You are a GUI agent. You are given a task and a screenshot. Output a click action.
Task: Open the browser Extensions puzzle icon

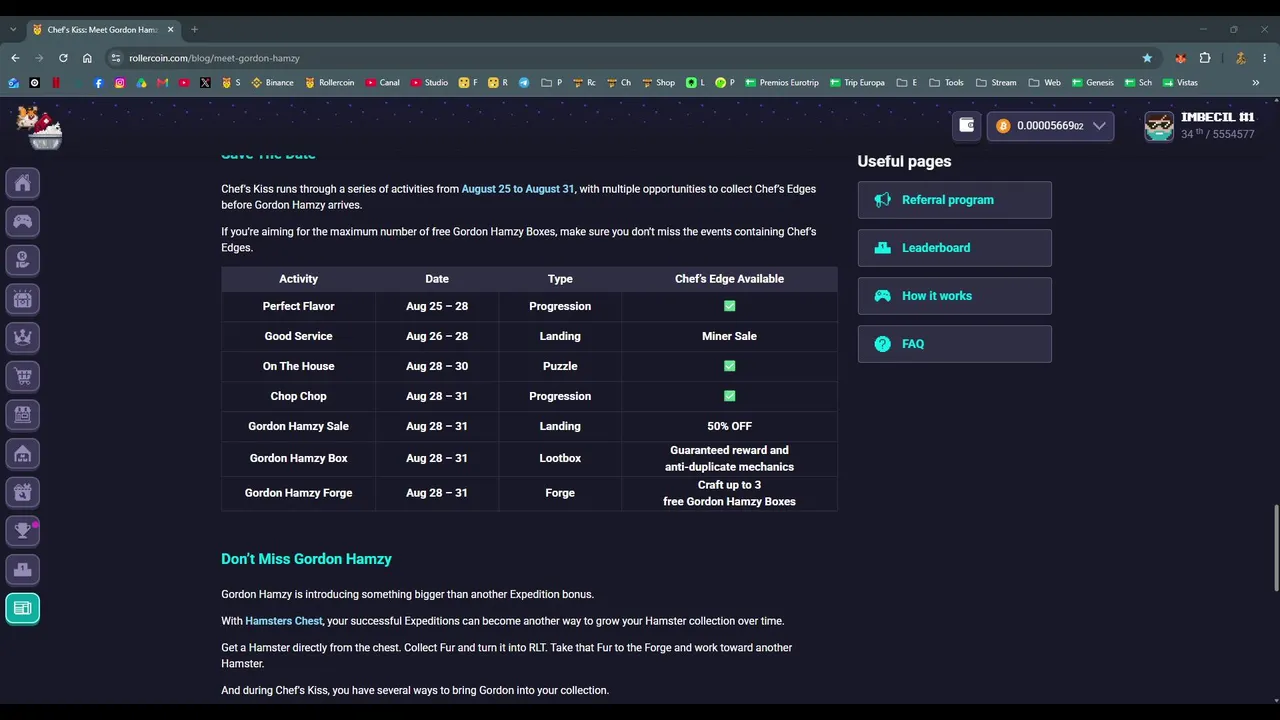click(1205, 58)
